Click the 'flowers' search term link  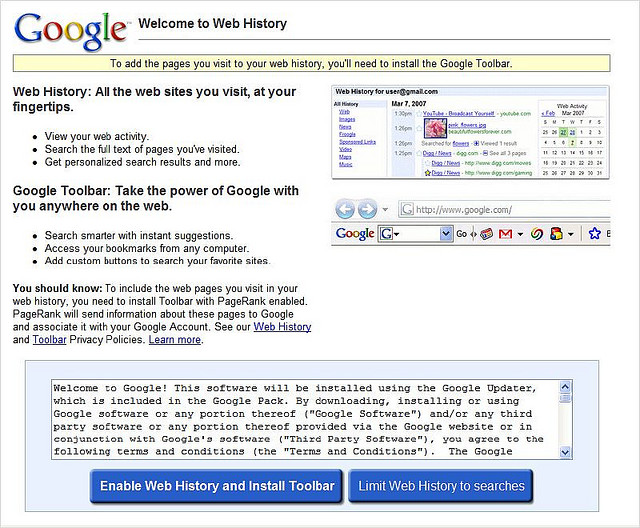click(x=460, y=143)
